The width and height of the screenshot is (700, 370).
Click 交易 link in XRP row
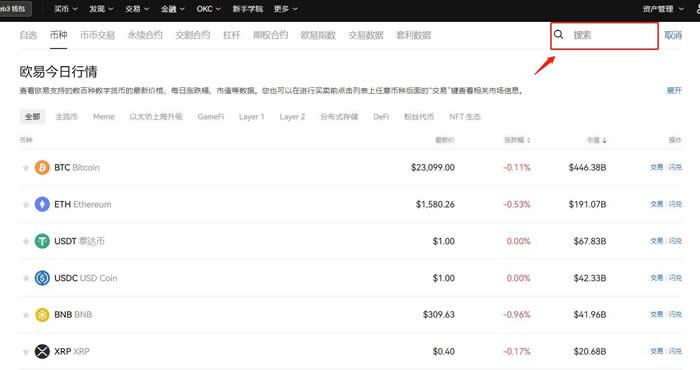click(656, 351)
